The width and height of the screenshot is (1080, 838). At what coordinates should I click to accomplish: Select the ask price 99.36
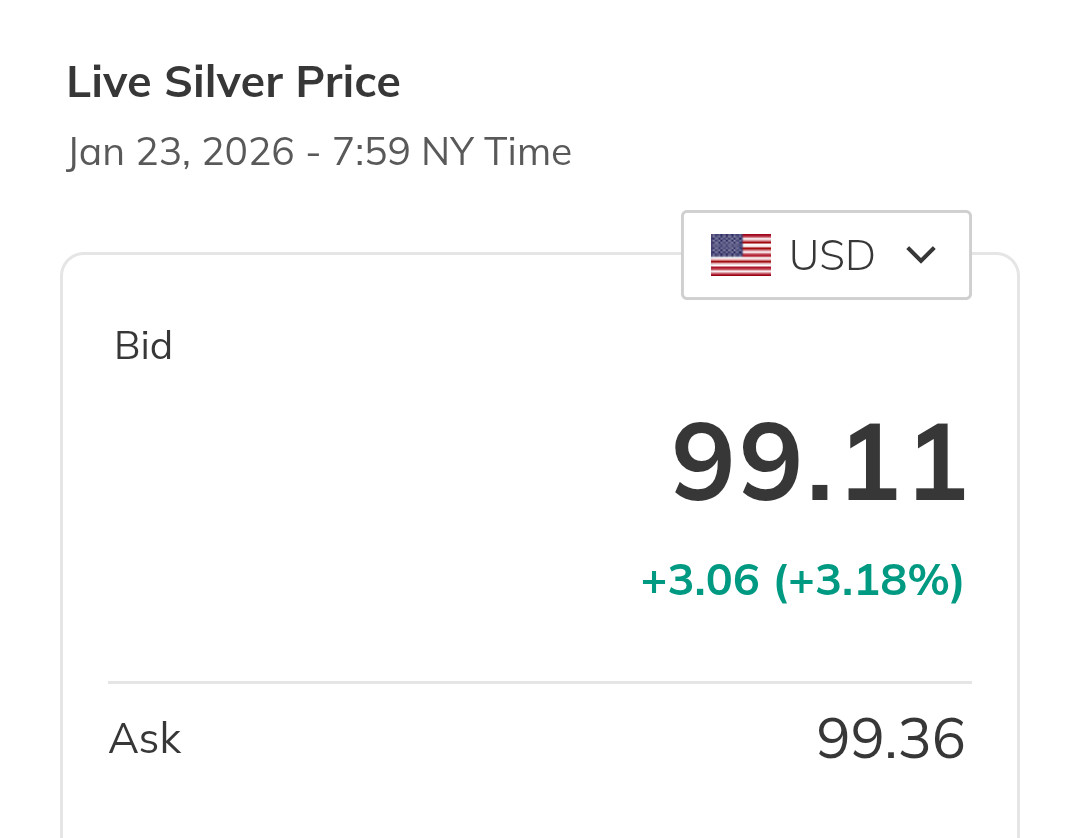[890, 739]
